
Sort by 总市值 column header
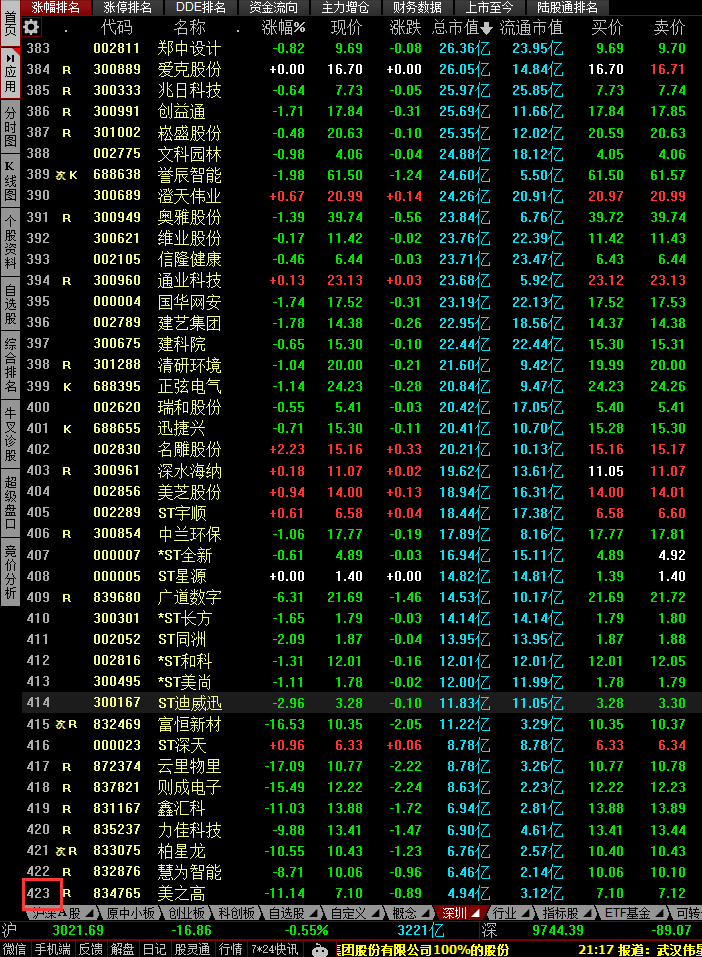[x=462, y=27]
